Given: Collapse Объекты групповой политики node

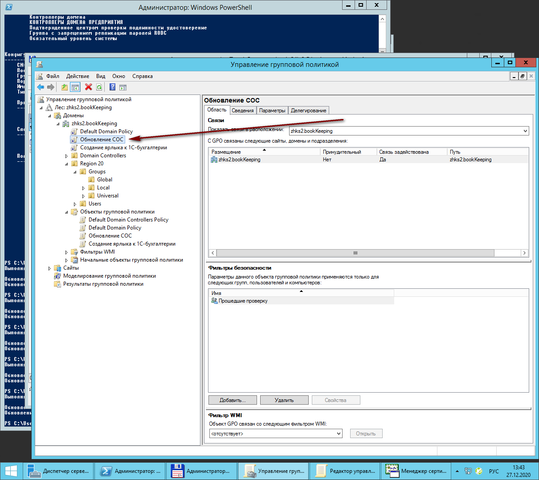Looking at the screenshot, I should pyautogui.click(x=67, y=212).
